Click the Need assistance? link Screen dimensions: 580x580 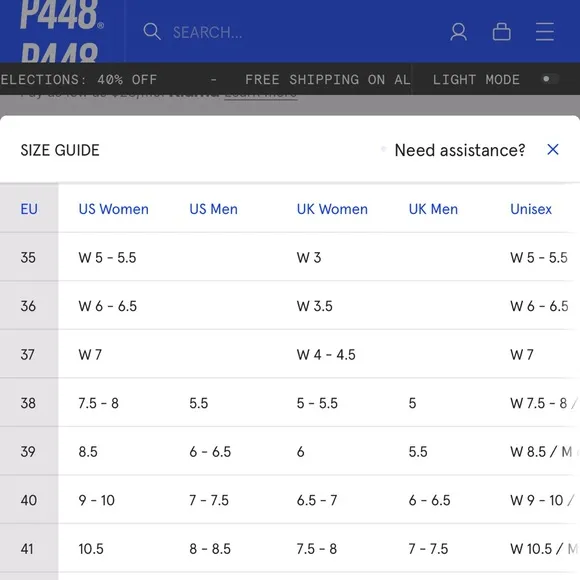(460, 150)
